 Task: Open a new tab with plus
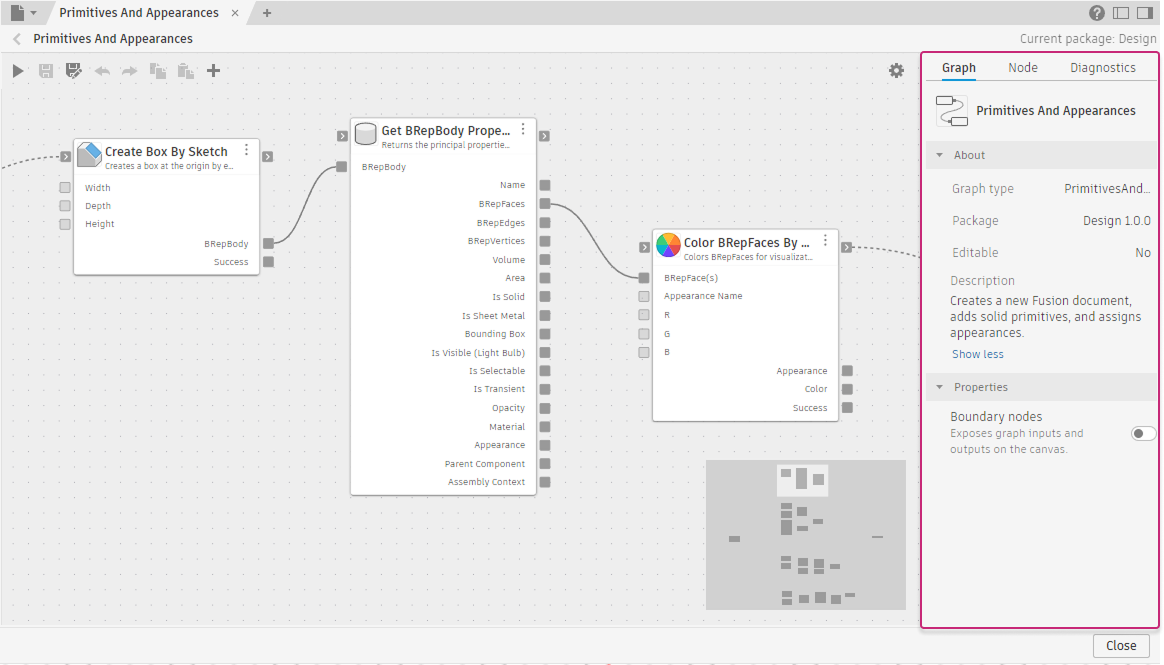pyautogui.click(x=267, y=13)
